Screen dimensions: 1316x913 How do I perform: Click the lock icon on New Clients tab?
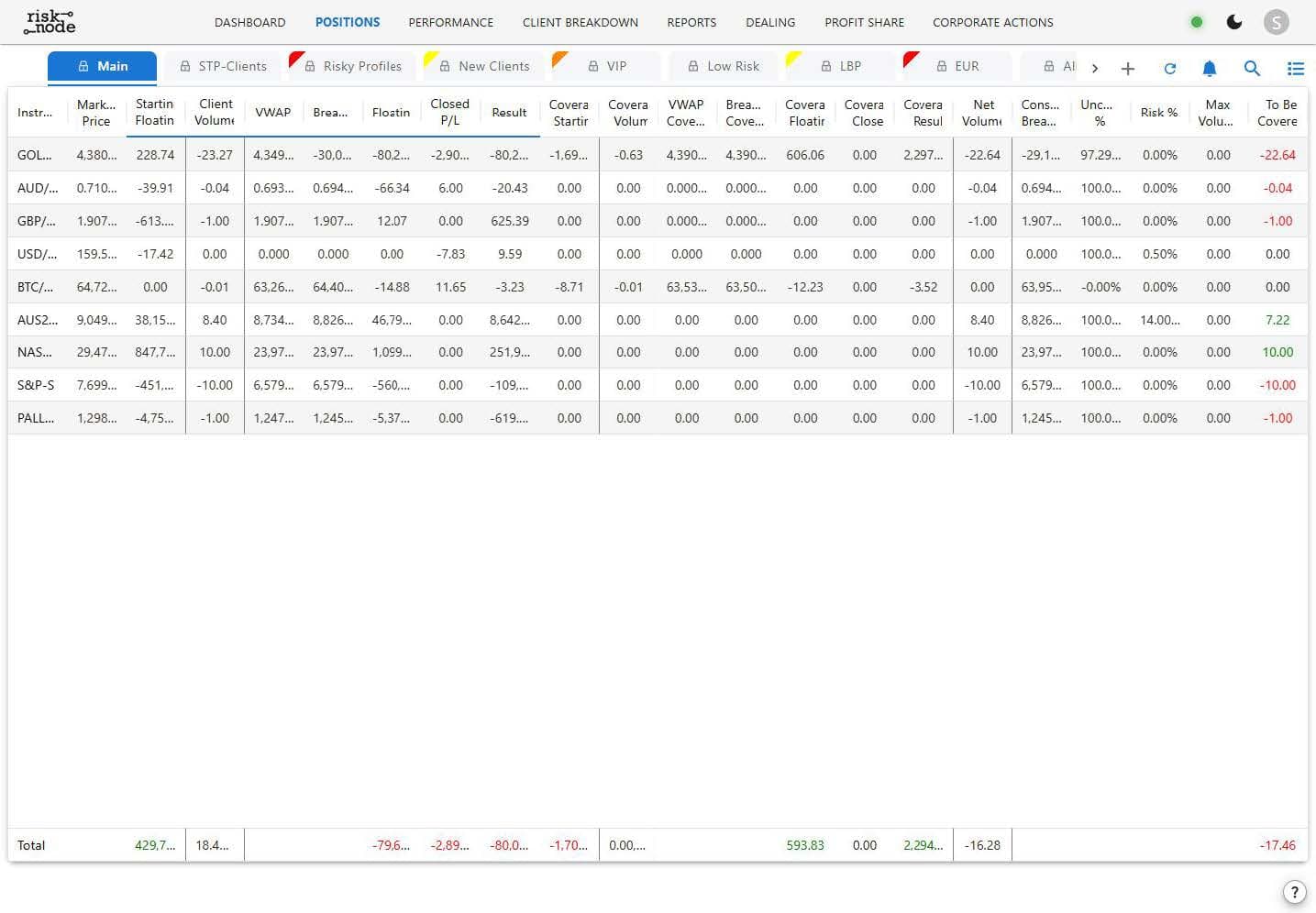445,66
